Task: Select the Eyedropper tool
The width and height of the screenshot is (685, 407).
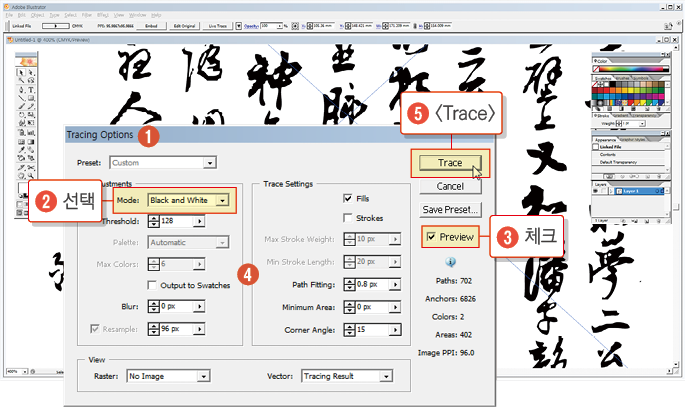Action: click(21, 150)
